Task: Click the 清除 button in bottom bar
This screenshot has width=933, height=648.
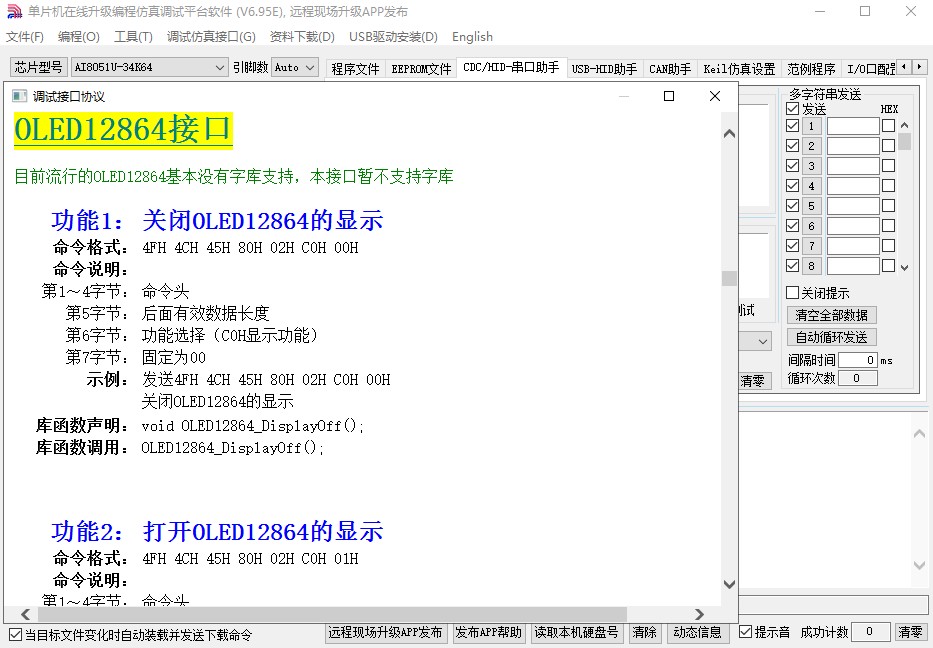Action: (x=644, y=633)
